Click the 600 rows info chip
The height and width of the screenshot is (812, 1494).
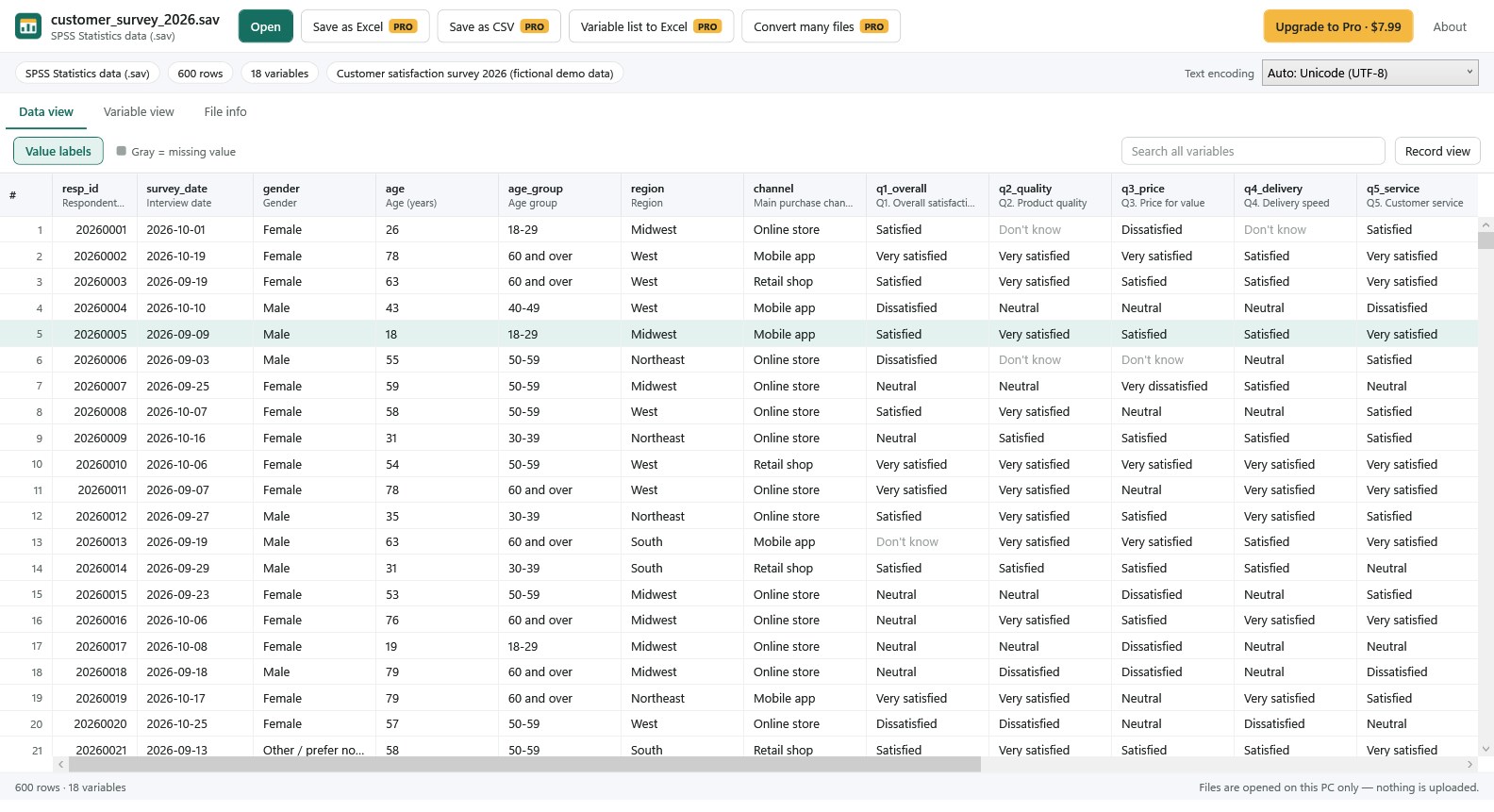200,74
